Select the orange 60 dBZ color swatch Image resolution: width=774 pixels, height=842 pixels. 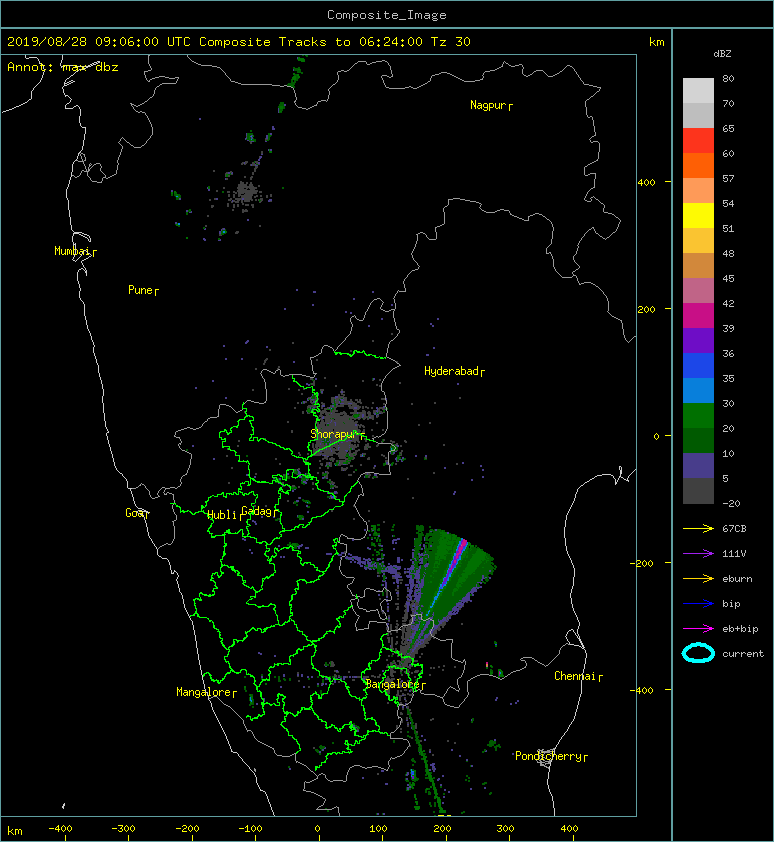[x=698, y=165]
